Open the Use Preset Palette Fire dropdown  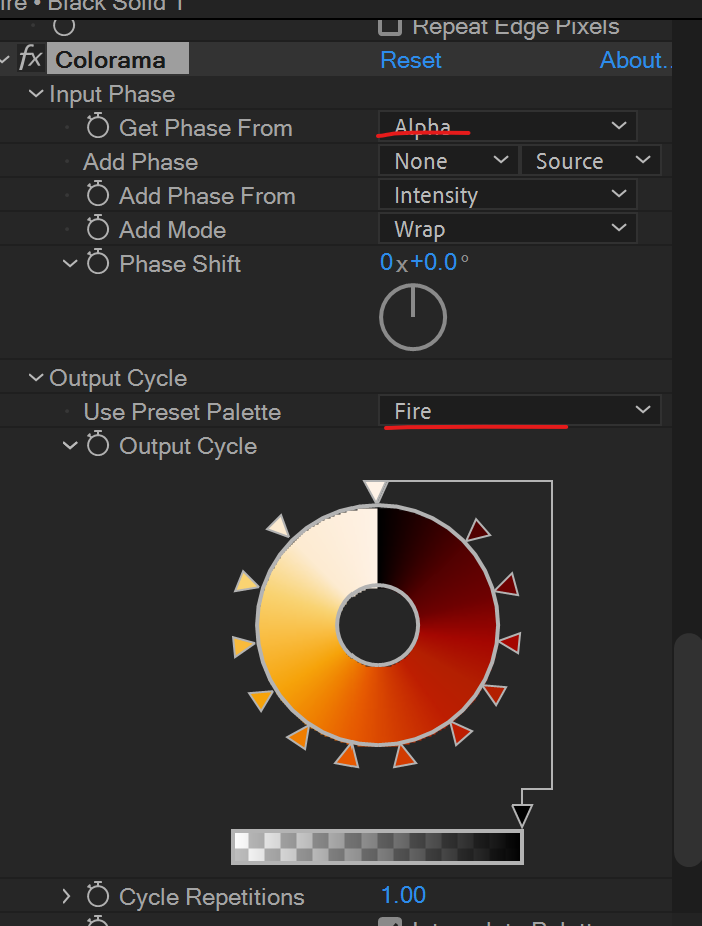519,411
